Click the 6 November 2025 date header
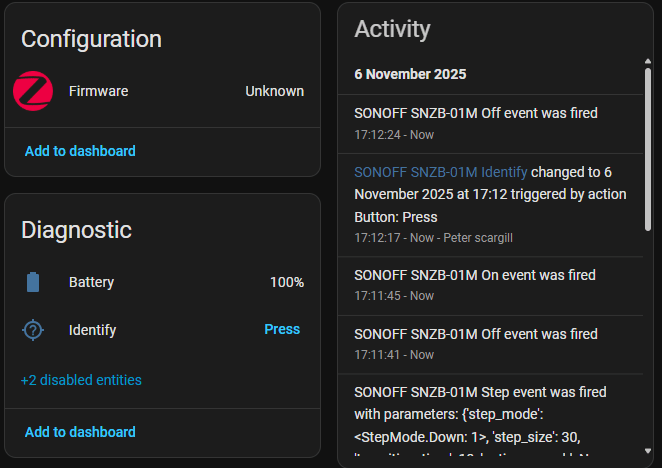This screenshot has width=662, height=468. [410, 74]
